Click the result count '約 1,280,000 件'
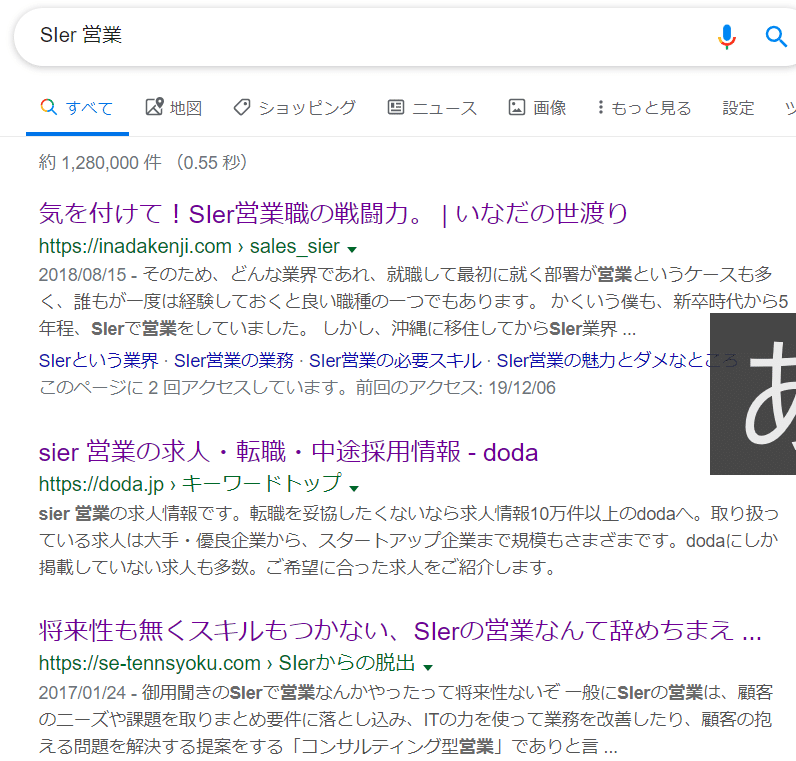Image resolution: width=796 pixels, height=761 pixels. pyautogui.click(x=100, y=162)
